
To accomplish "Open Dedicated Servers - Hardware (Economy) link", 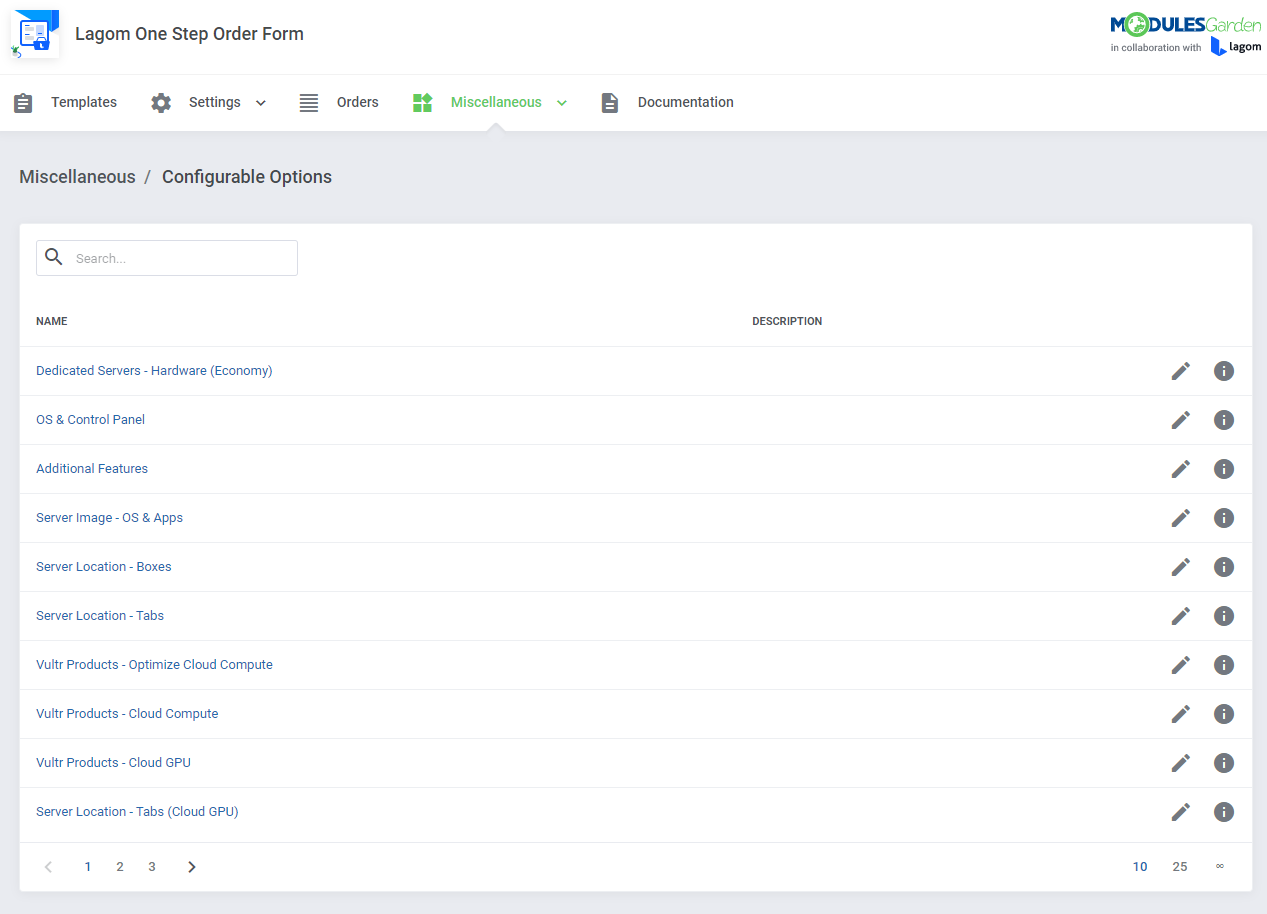I will (154, 371).
